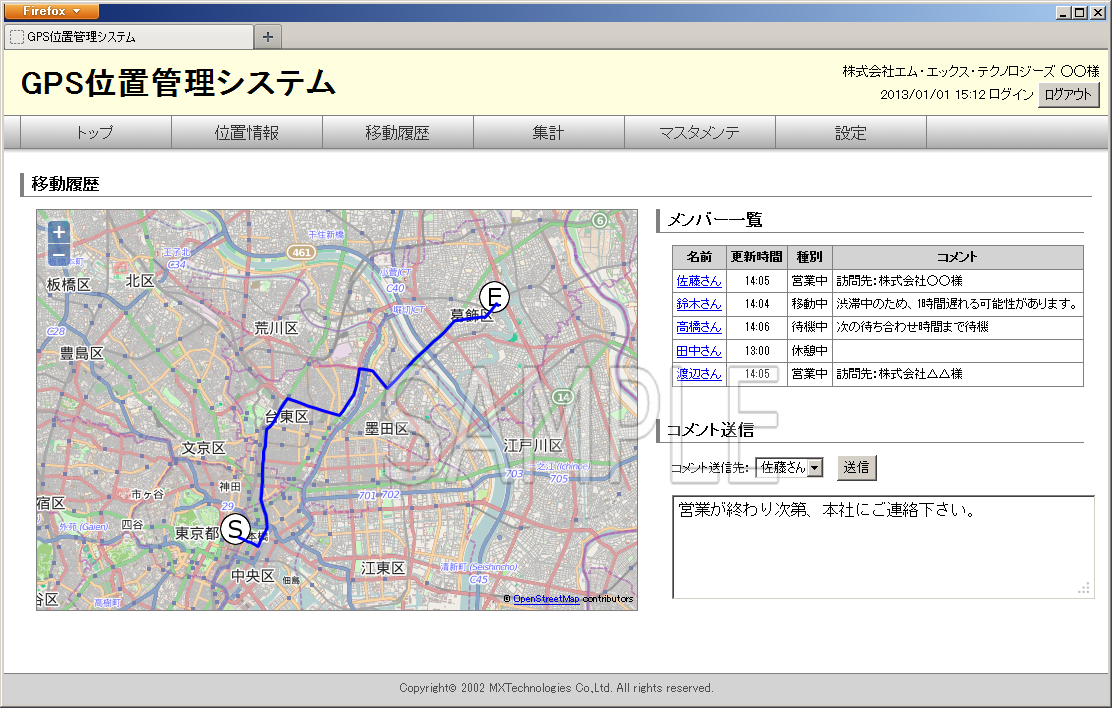Image resolution: width=1112 pixels, height=708 pixels.
Task: Select the 移動履歴 menu item
Action: click(397, 133)
